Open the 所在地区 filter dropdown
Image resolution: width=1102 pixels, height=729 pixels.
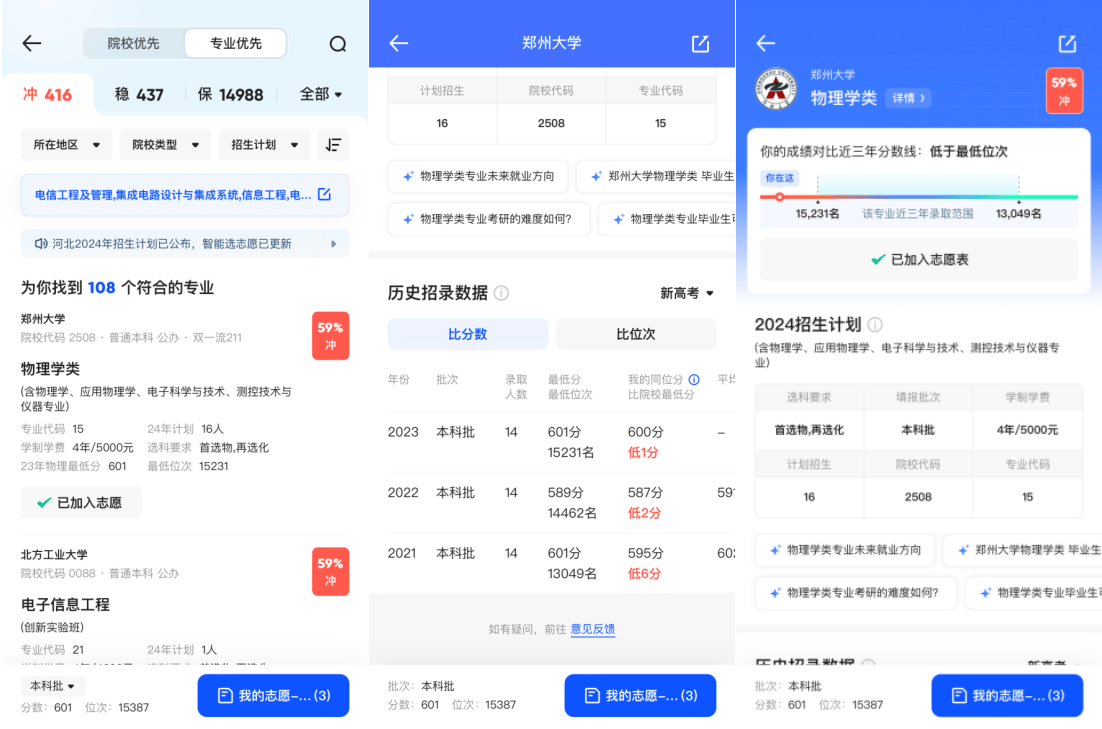(66, 145)
